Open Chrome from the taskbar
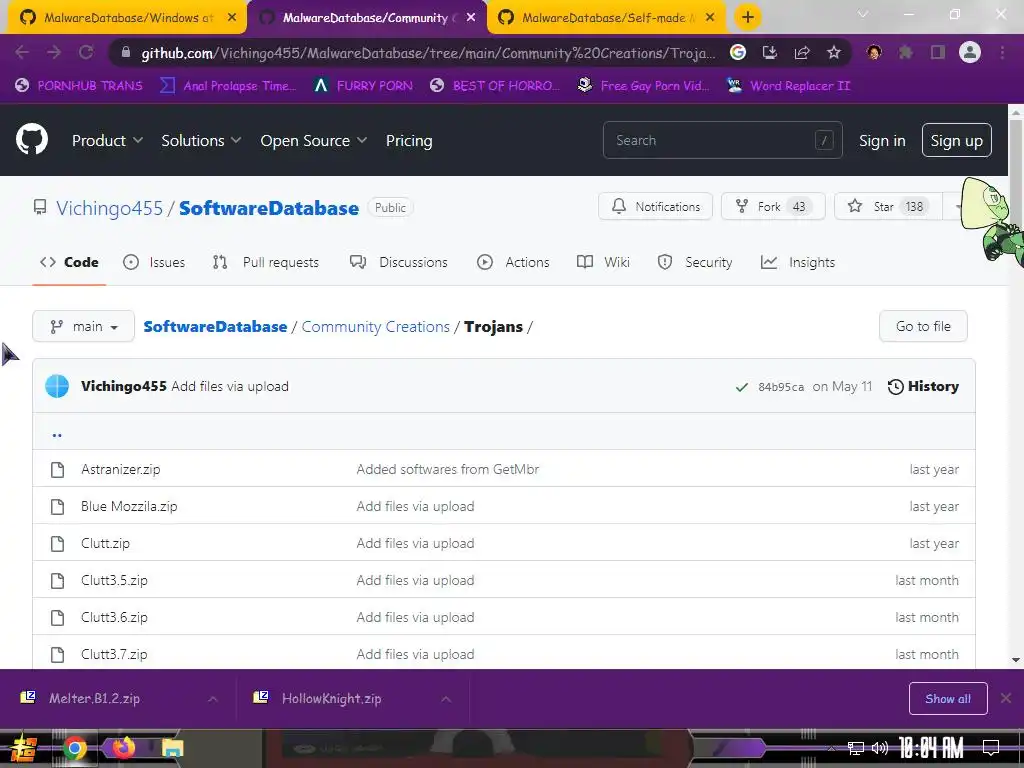 pos(74,748)
